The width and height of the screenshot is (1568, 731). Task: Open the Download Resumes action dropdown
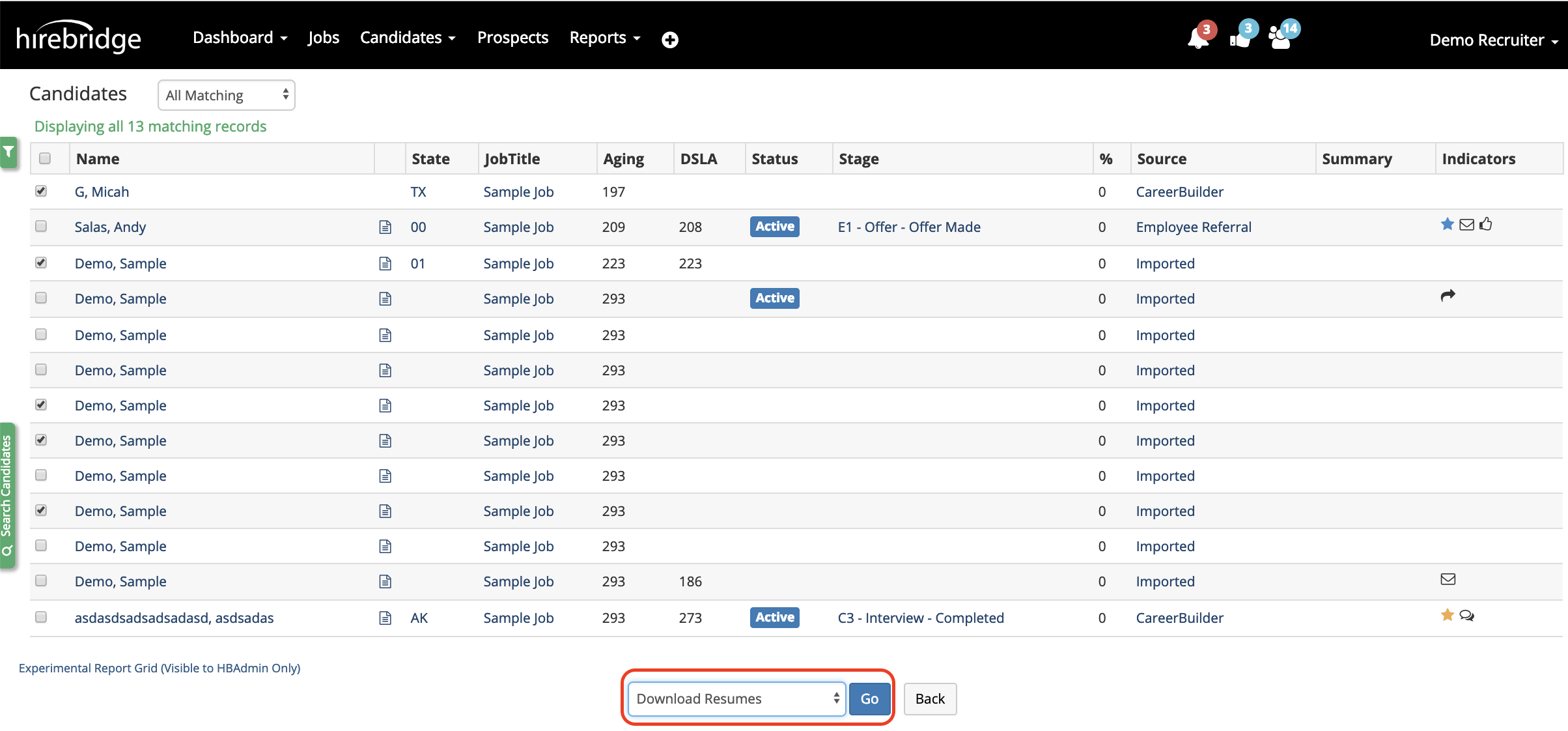(x=736, y=698)
